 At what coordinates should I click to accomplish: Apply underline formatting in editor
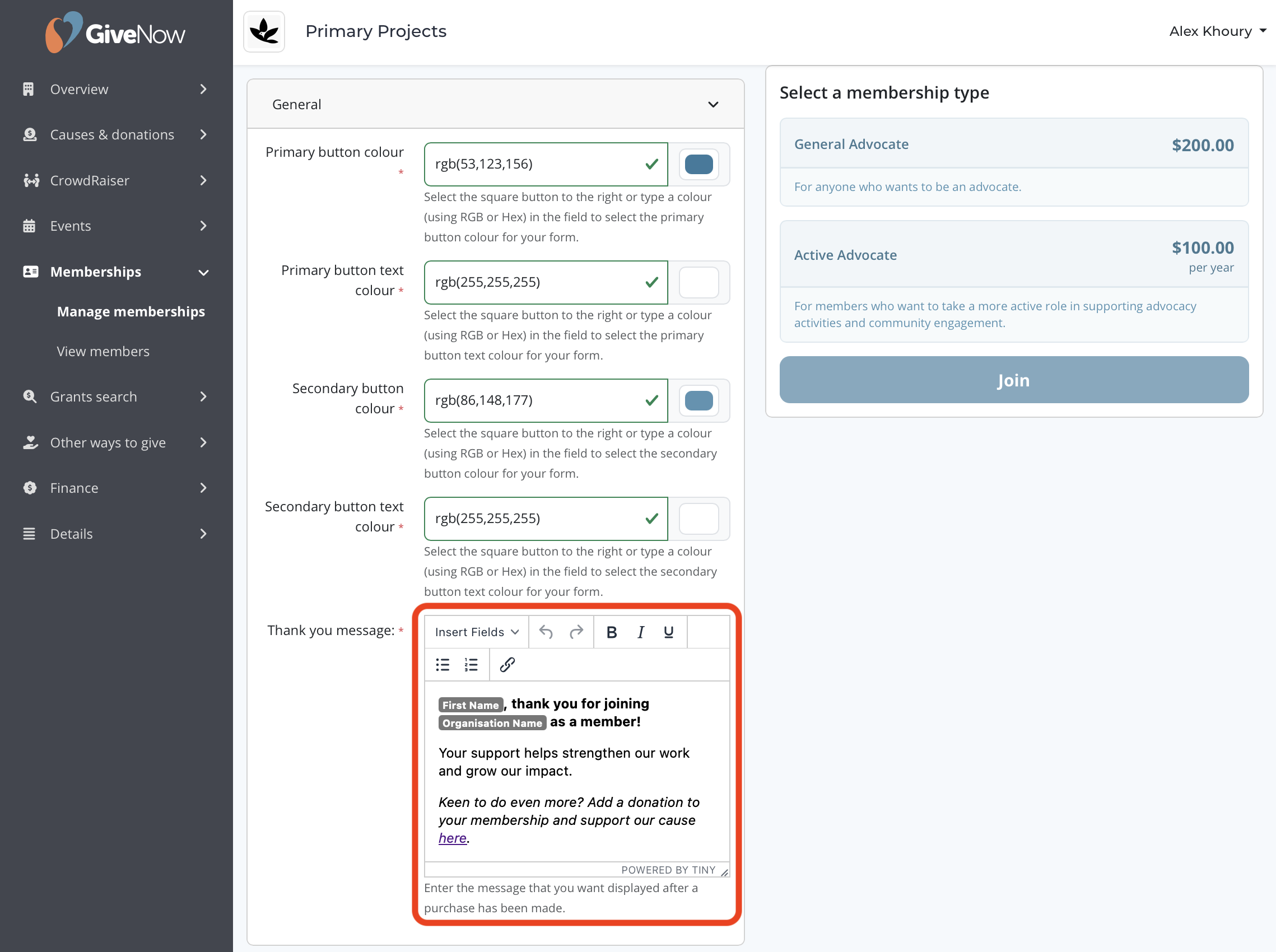tap(669, 632)
